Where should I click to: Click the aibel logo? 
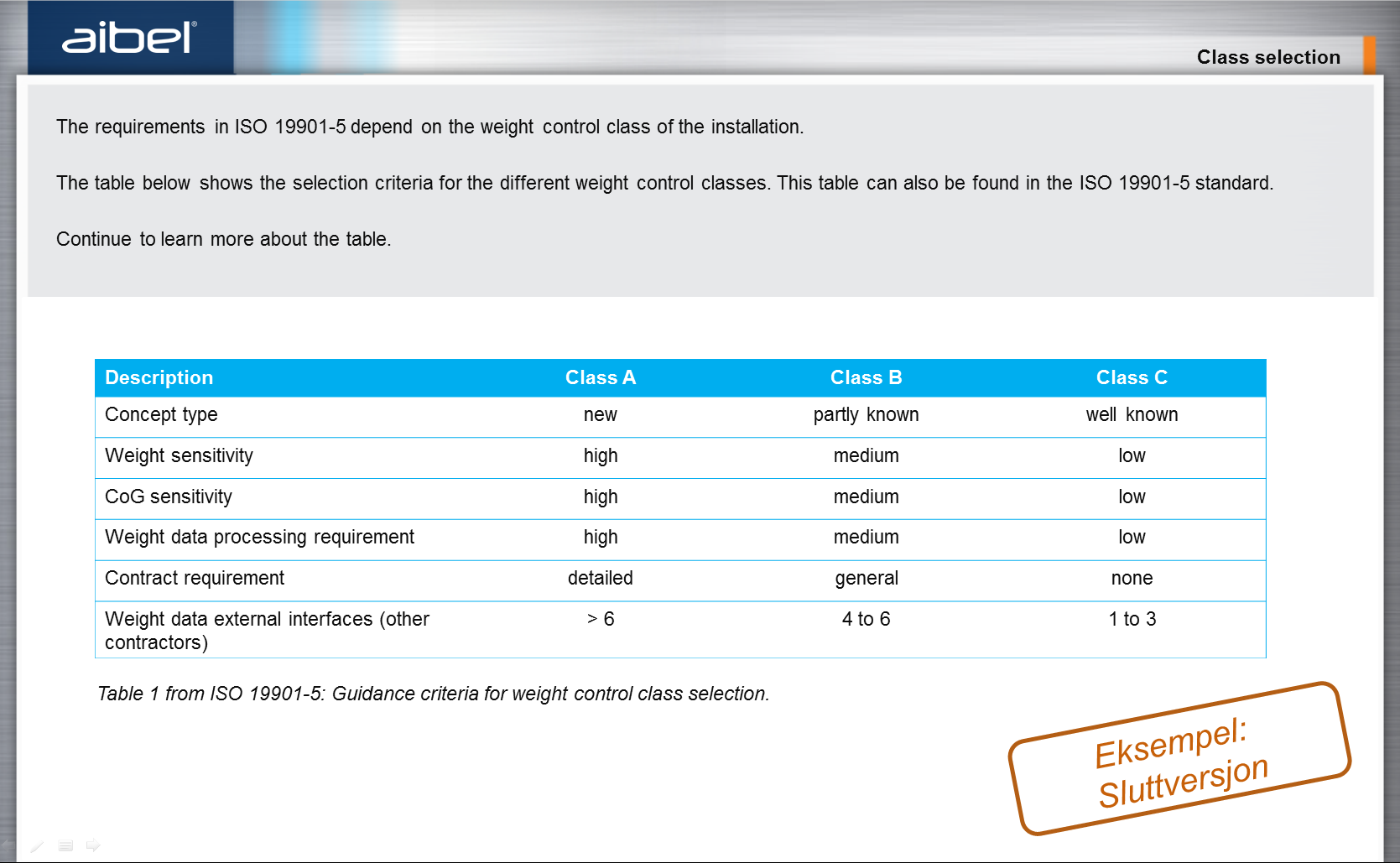pyautogui.click(x=130, y=38)
